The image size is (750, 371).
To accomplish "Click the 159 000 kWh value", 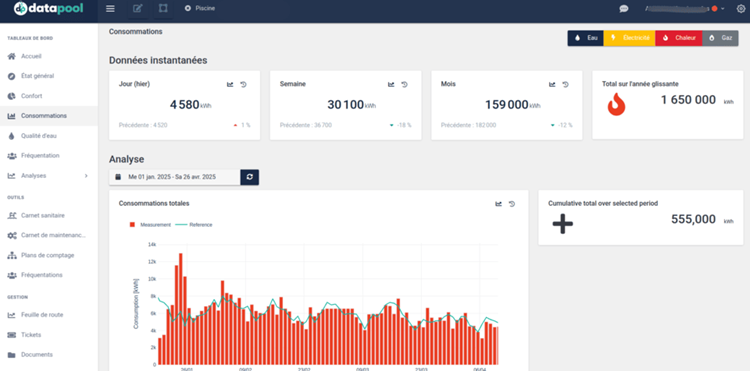I will pyautogui.click(x=513, y=105).
